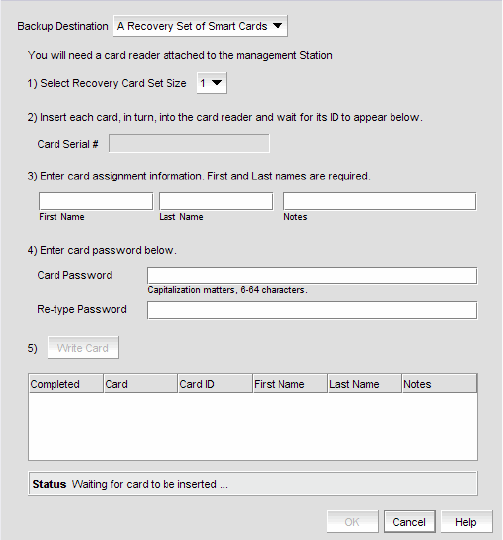The width and height of the screenshot is (503, 540).
Task: Click the empty card list table area
Action: (x=253, y=426)
